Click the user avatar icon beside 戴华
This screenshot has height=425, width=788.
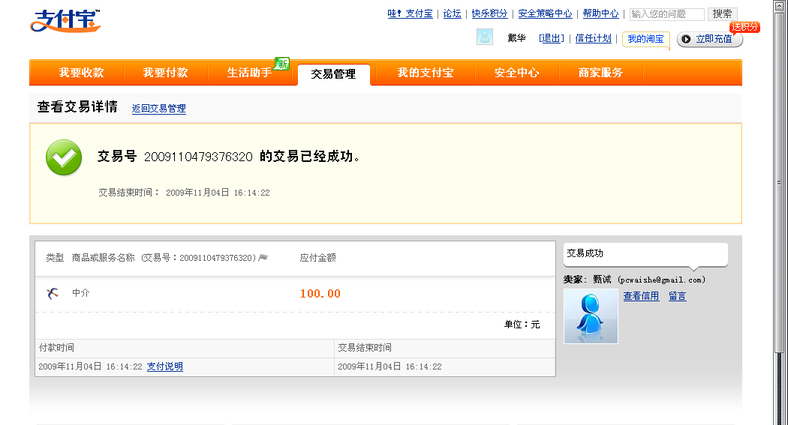click(x=484, y=38)
